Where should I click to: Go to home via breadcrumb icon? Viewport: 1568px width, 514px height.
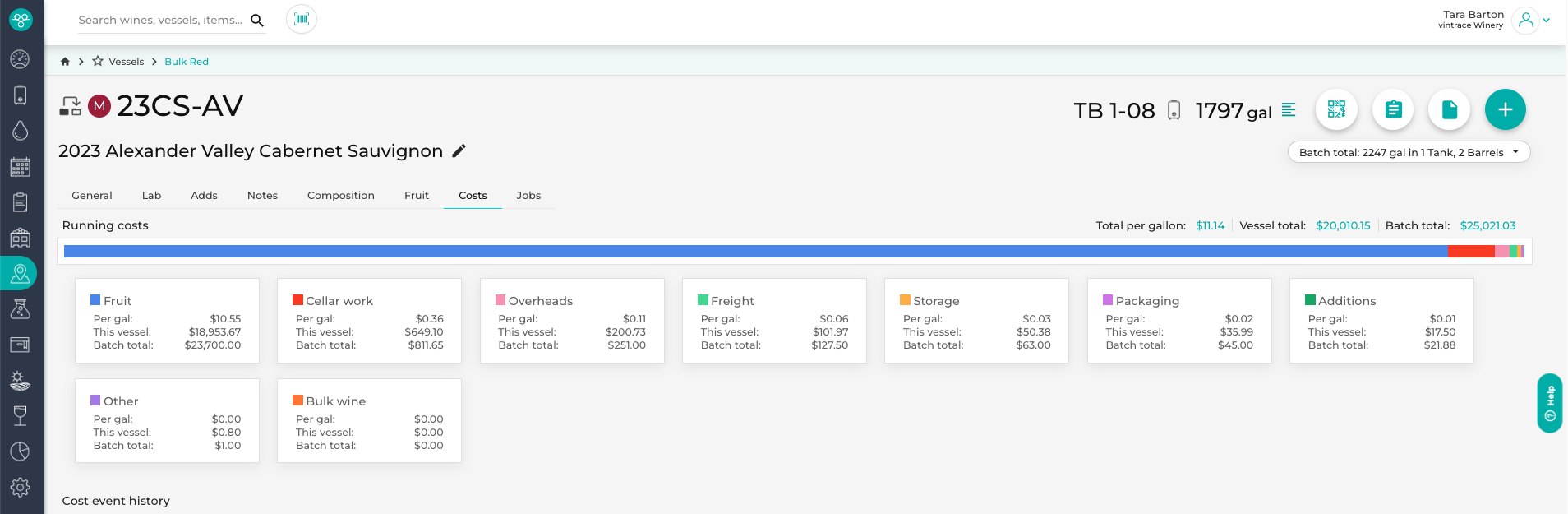pos(65,62)
